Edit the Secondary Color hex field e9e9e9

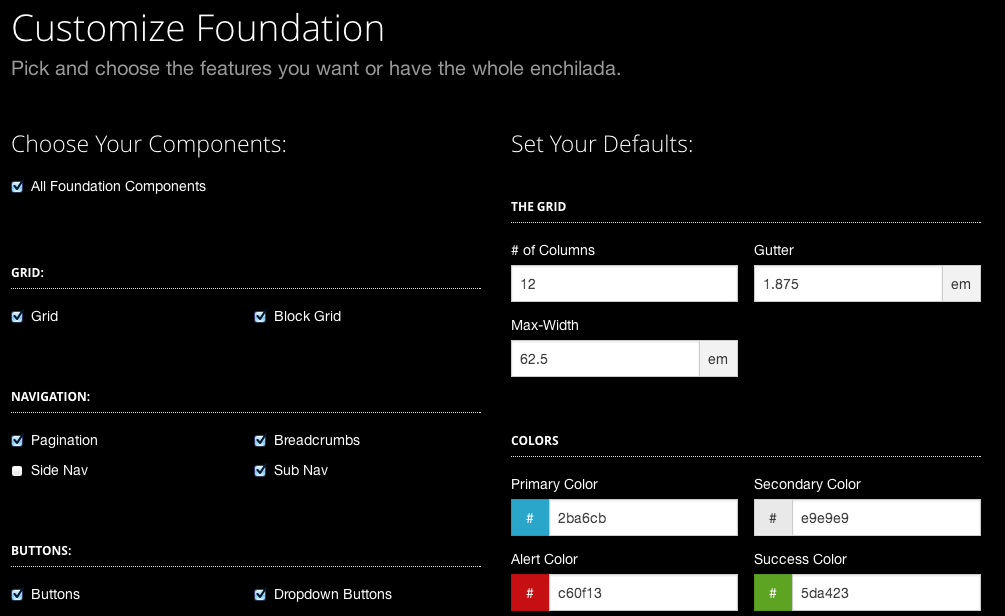[x=886, y=518]
